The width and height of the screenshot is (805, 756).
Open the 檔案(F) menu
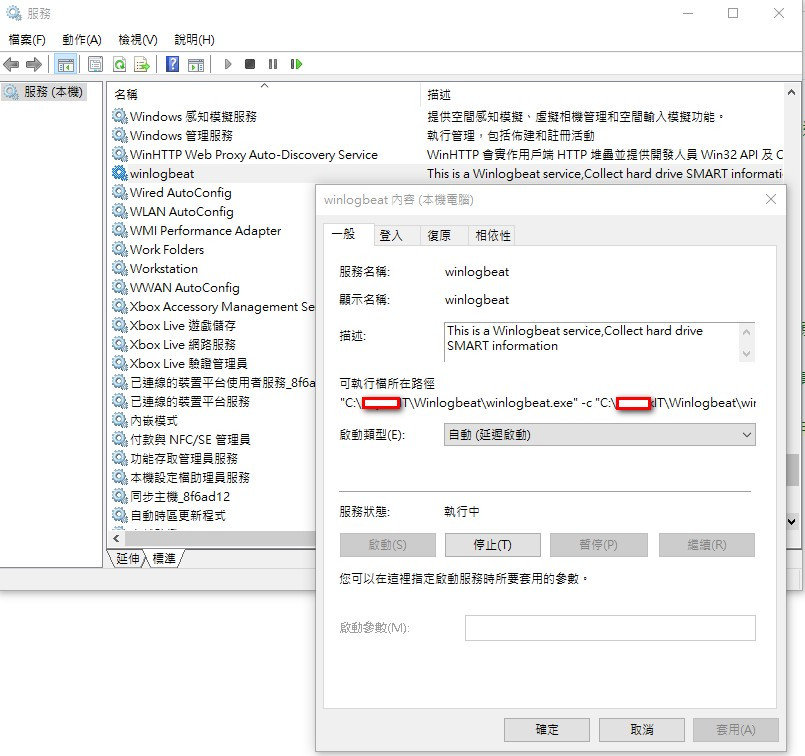click(x=27, y=40)
